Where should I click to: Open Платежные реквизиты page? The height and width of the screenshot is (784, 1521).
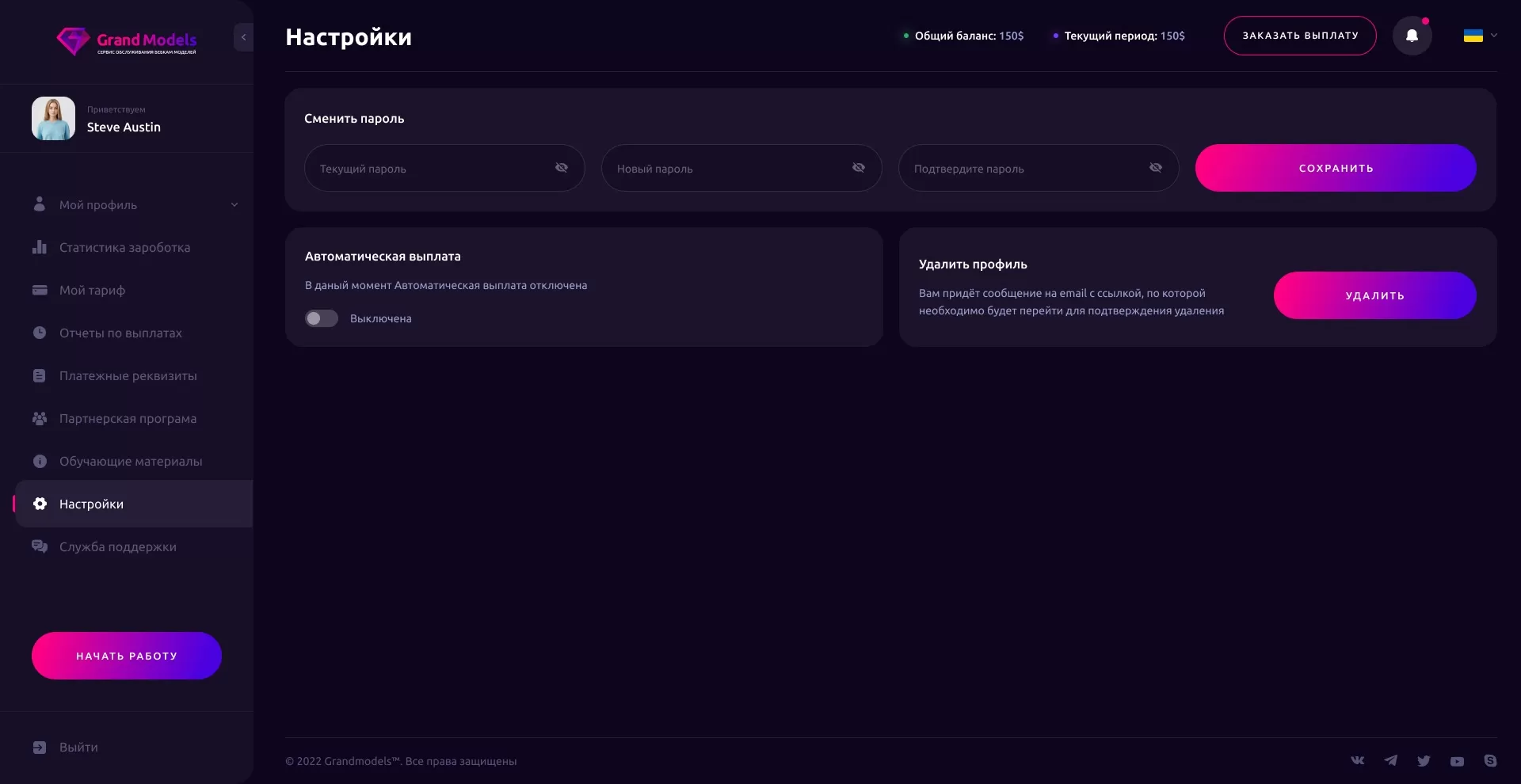click(128, 376)
